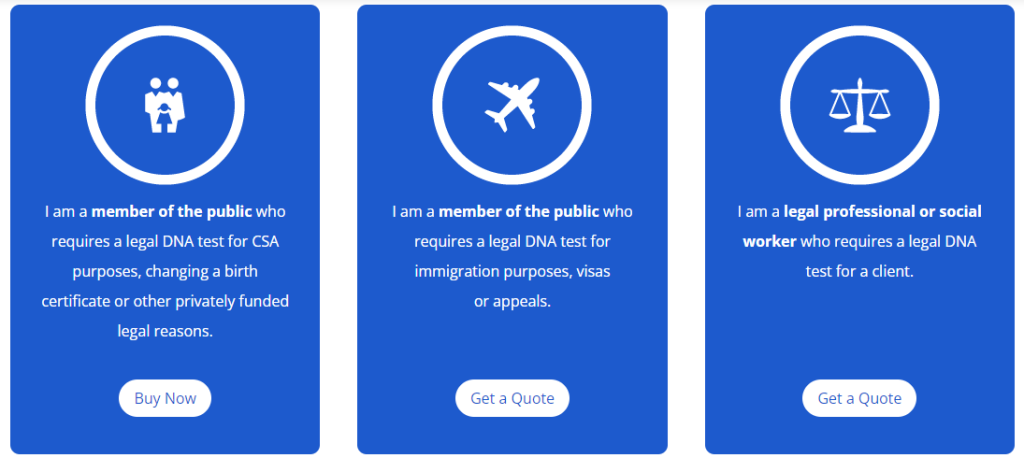
Task: Click the white ring around the airplane icon
Action: click(439, 104)
